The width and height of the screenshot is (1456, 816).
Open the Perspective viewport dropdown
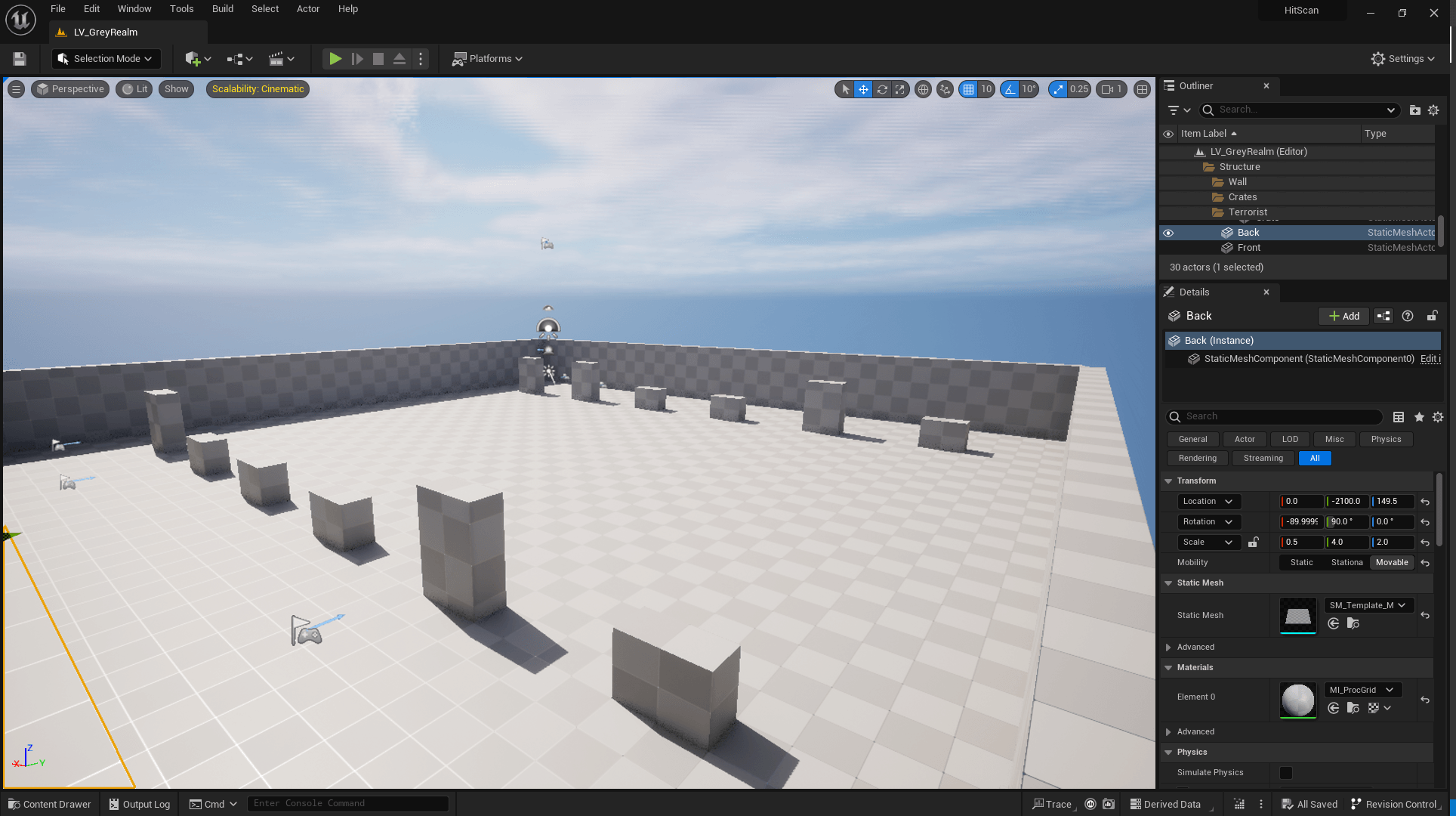tap(69, 88)
